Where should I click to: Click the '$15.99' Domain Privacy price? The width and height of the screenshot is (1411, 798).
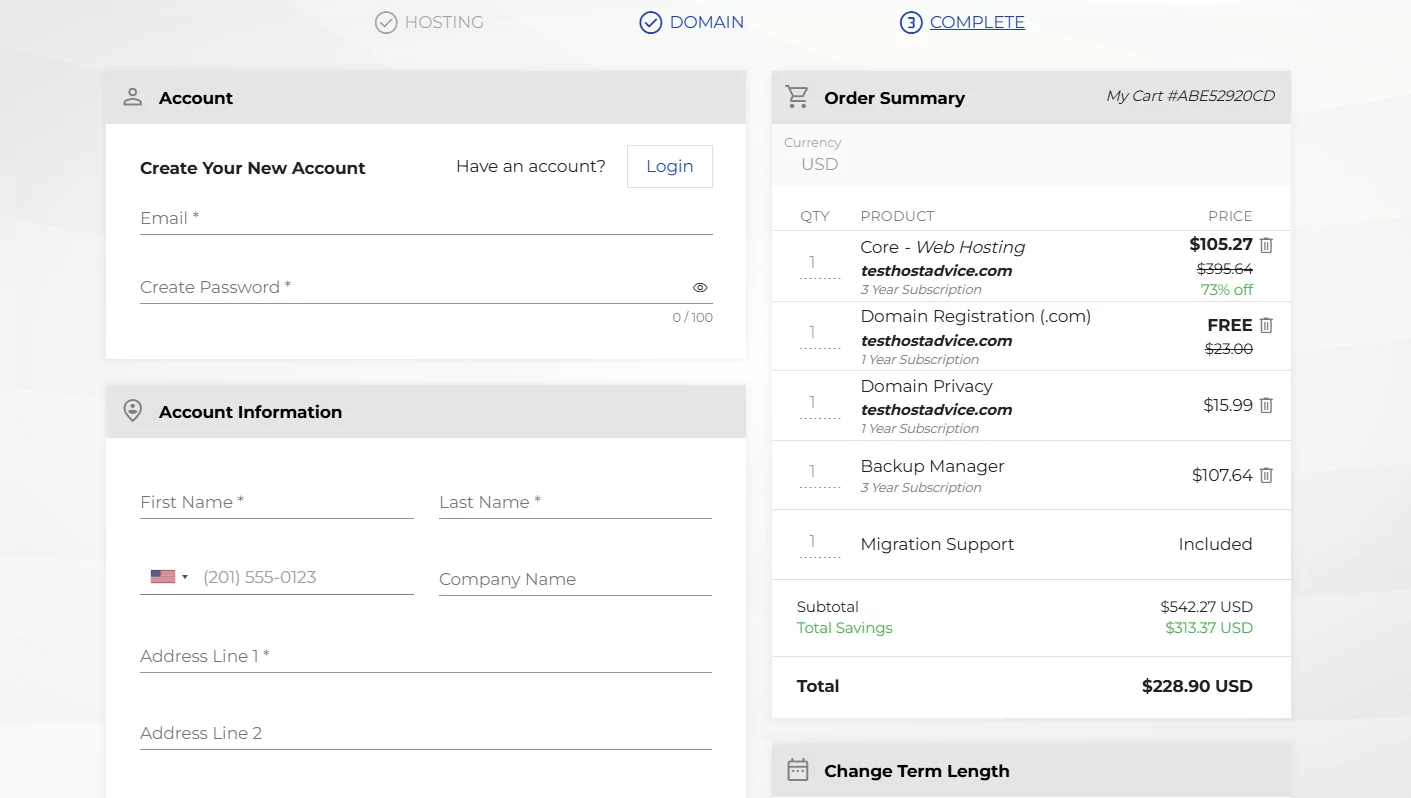[x=1228, y=405]
